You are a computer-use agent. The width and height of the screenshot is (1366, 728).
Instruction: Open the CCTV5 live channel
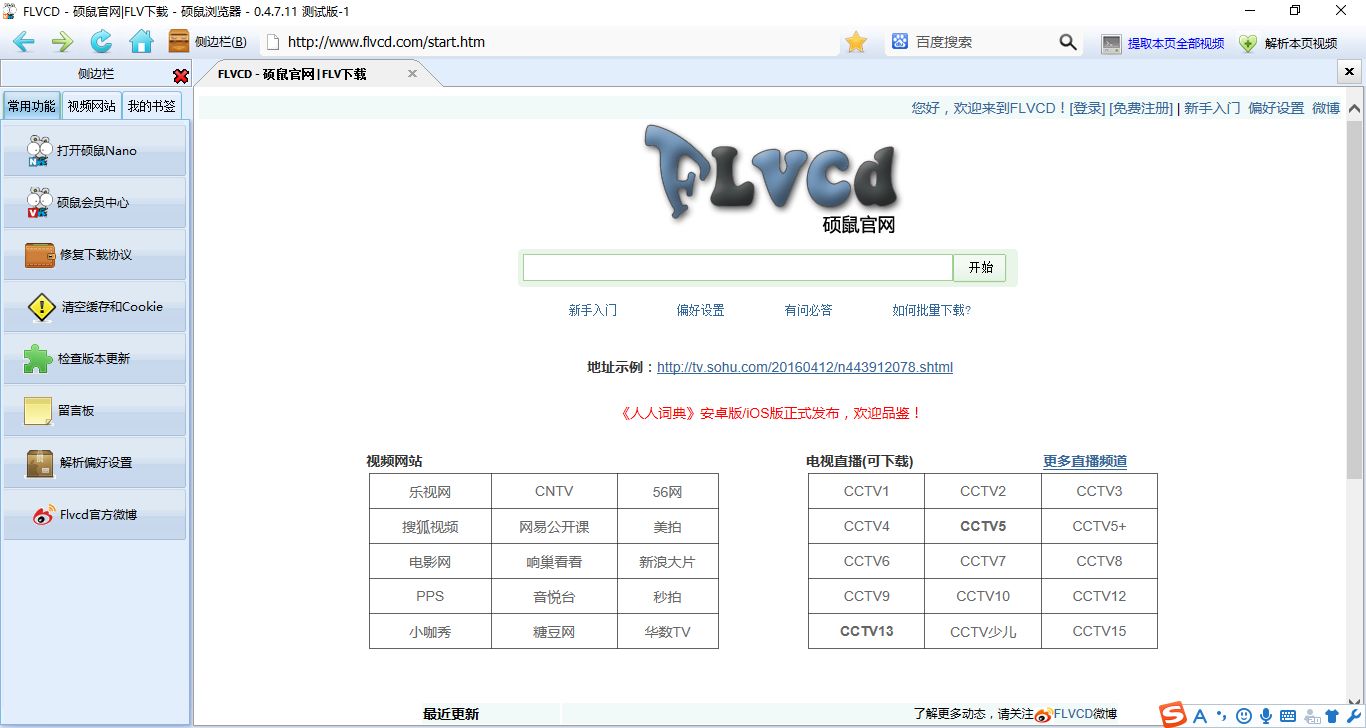(983, 526)
